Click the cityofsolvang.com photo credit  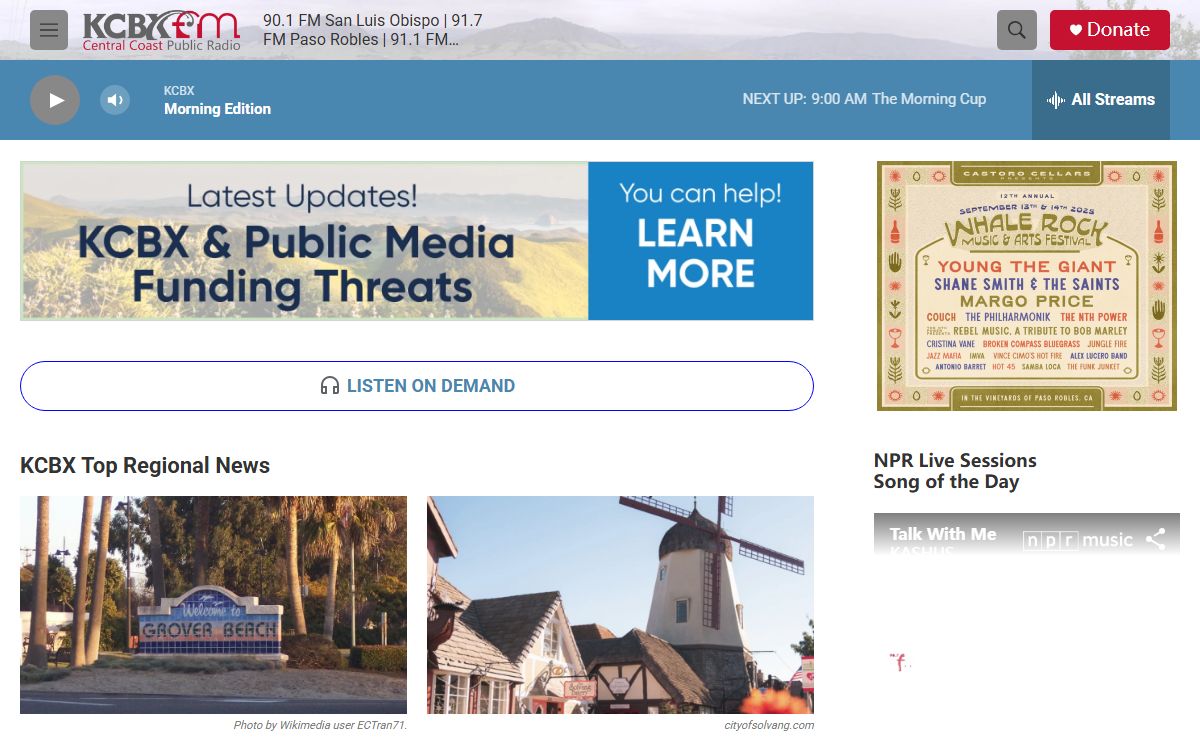click(769, 725)
